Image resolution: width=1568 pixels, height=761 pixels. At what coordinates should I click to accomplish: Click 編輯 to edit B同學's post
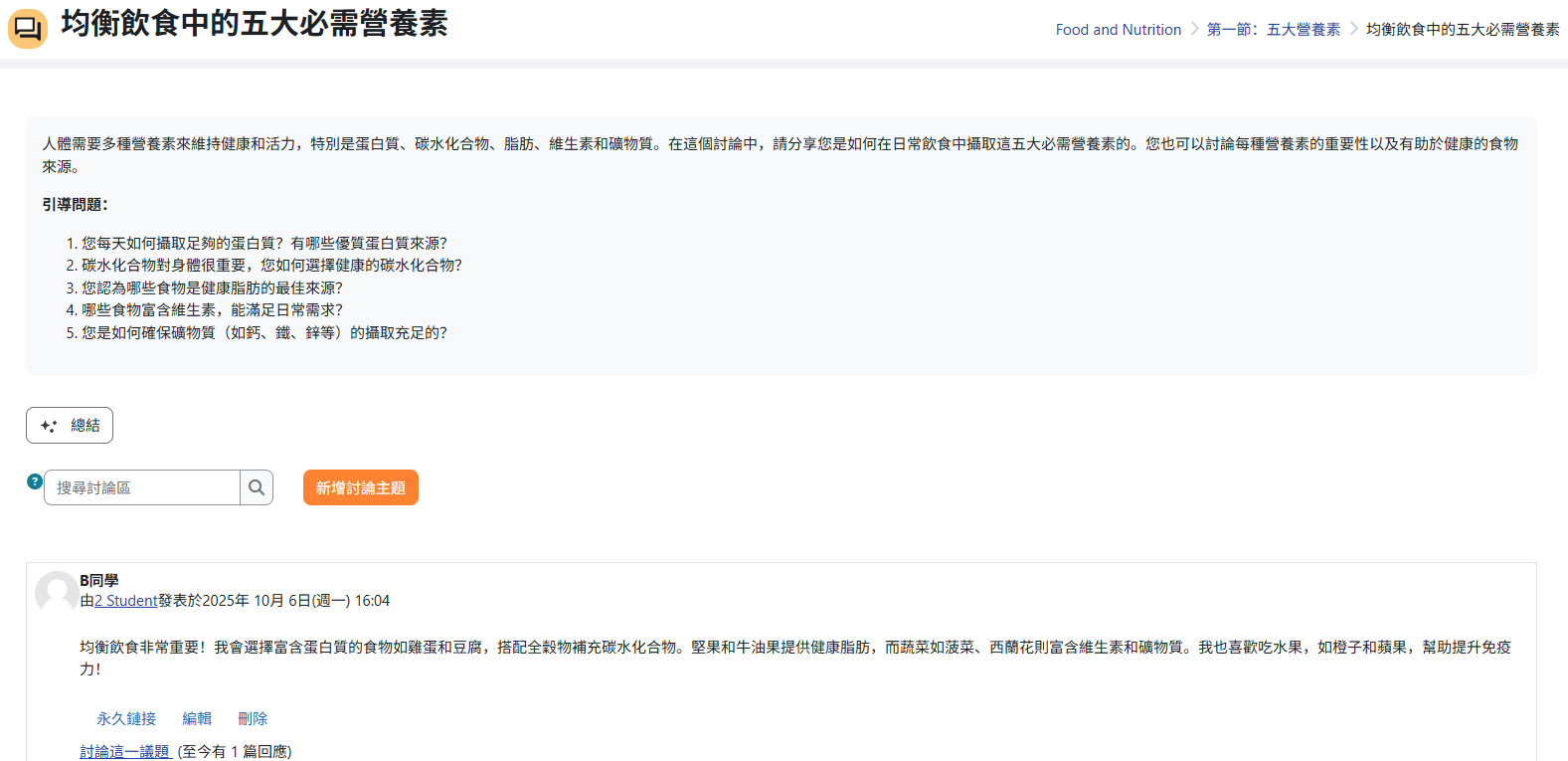[197, 718]
